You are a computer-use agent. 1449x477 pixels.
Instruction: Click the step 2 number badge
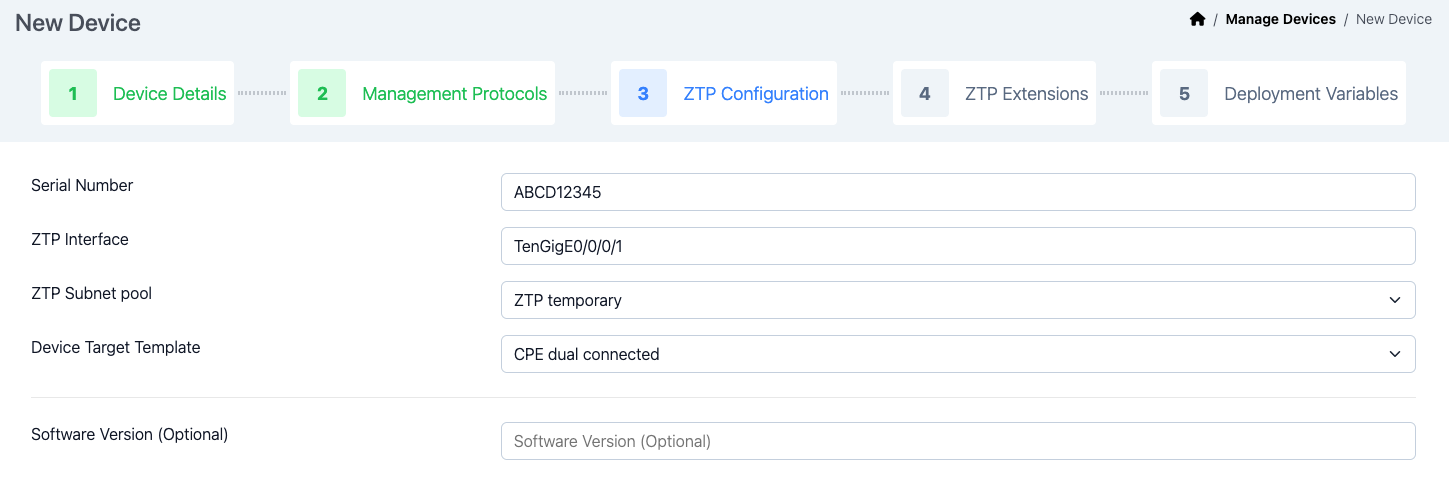pyautogui.click(x=322, y=93)
